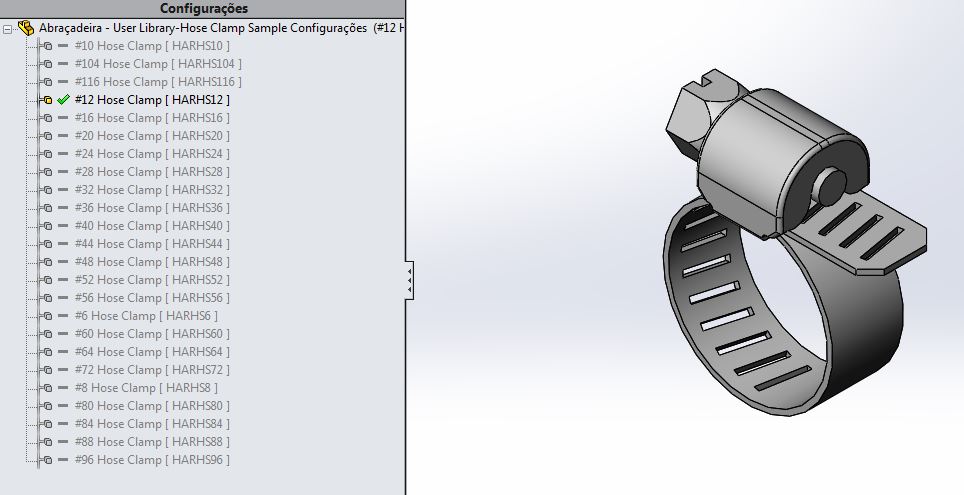Click configuration icon of #60 Hose Clamp
Image resolution: width=964 pixels, height=495 pixels.
[x=47, y=333]
